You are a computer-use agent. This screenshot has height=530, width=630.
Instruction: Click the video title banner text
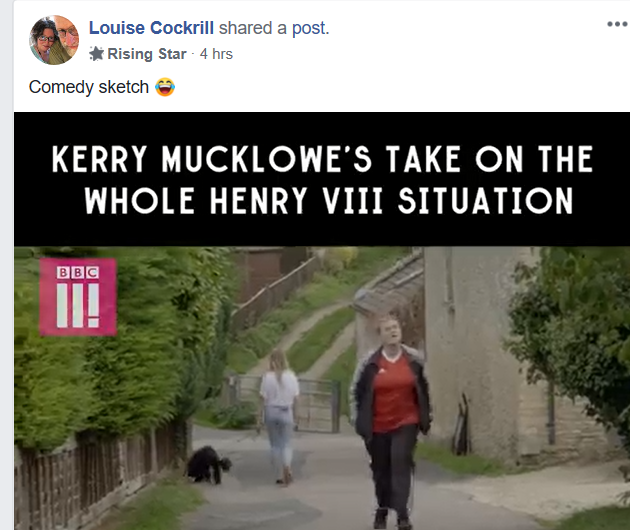point(322,179)
